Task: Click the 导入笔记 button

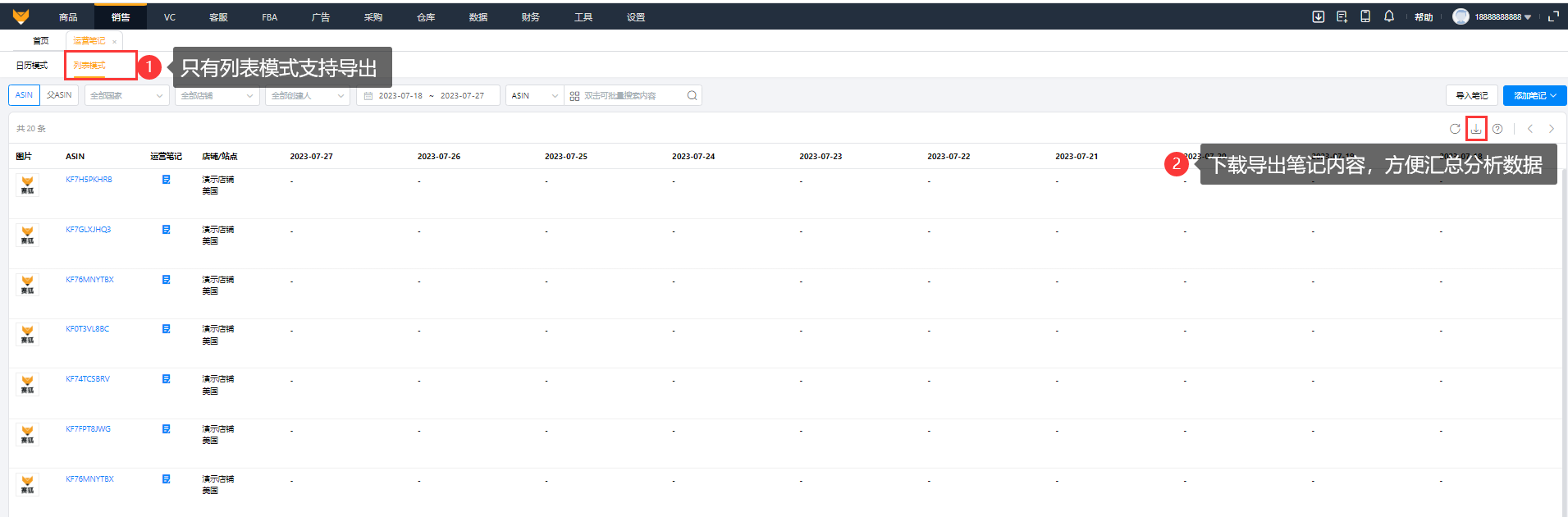Action: pyautogui.click(x=1471, y=96)
